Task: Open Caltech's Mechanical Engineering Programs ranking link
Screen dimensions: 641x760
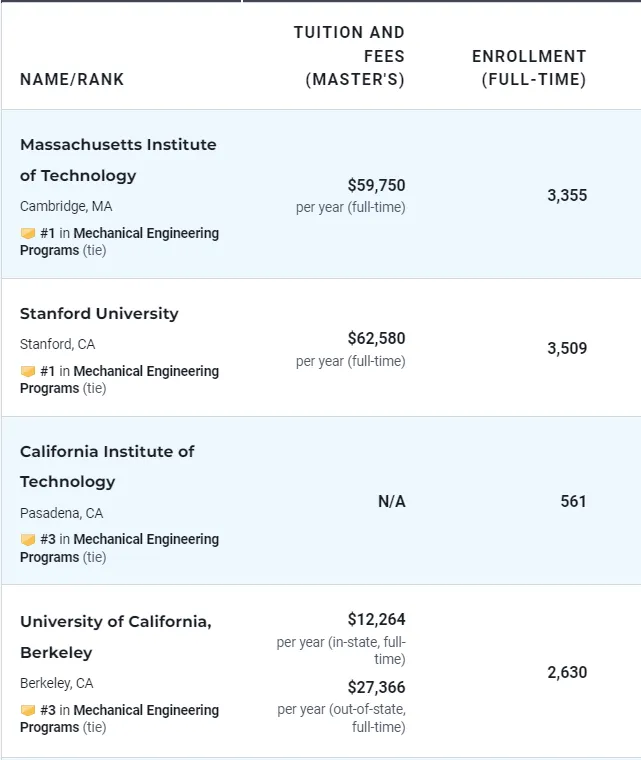Action: (x=146, y=540)
